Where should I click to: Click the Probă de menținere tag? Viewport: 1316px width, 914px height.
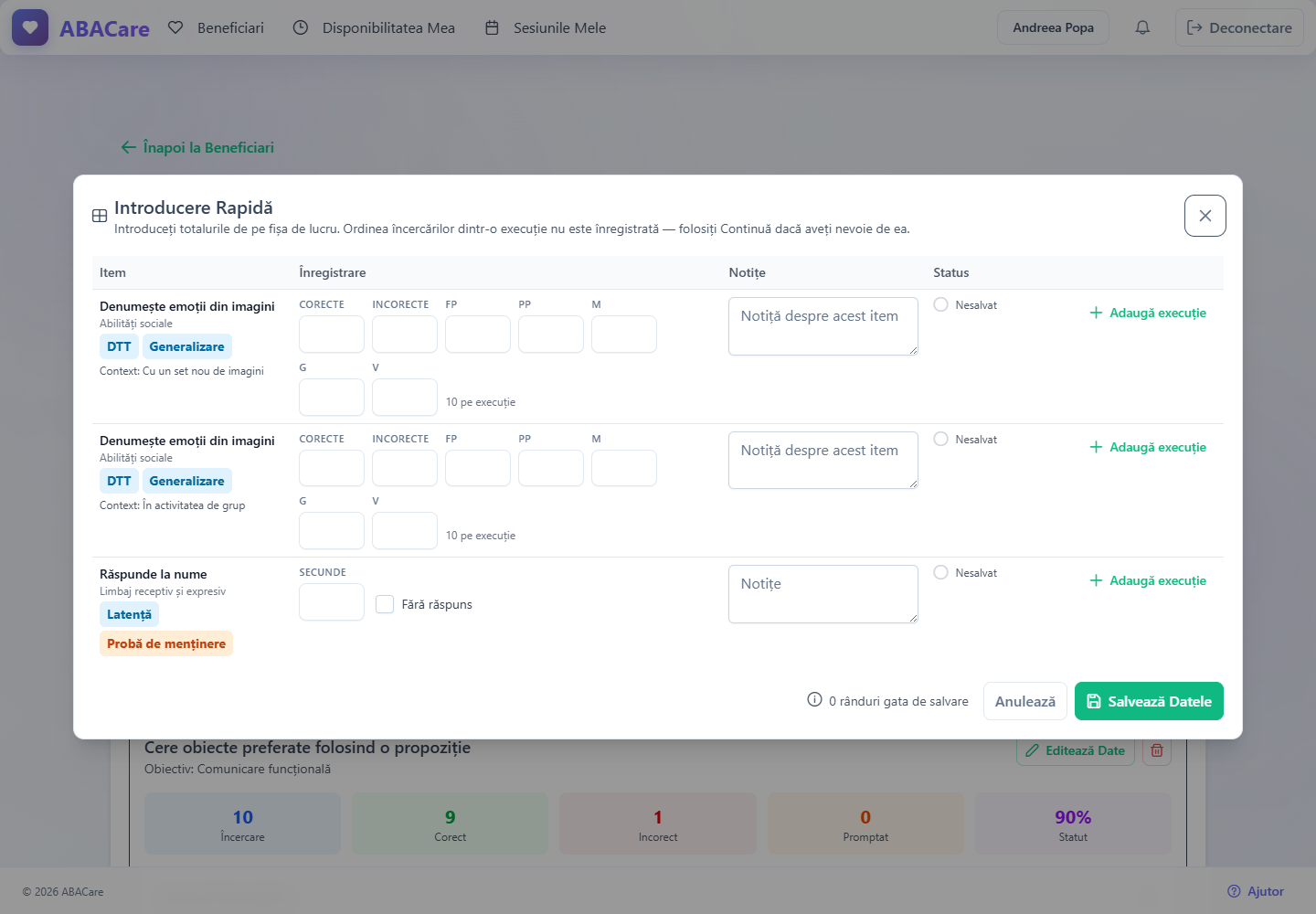(166, 643)
